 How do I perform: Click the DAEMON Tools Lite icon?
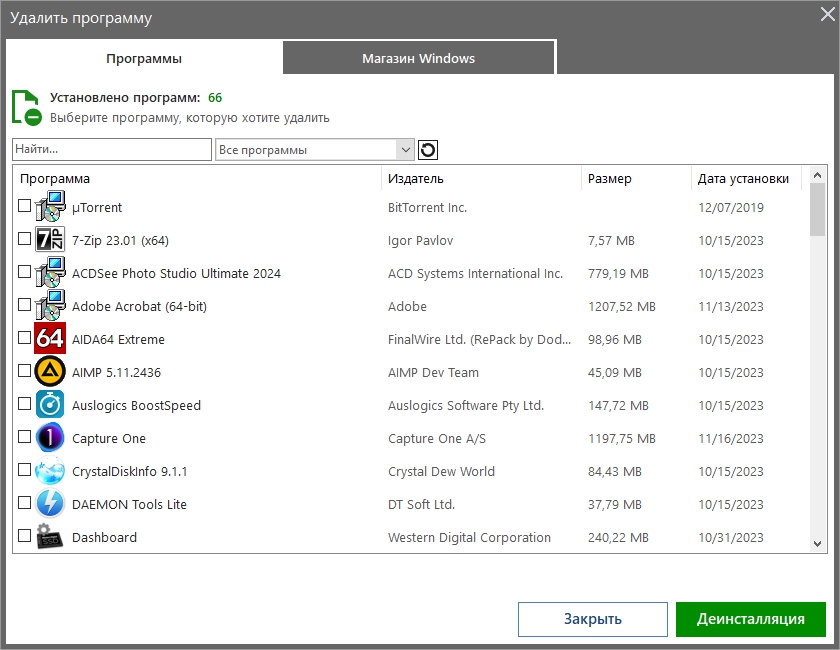(50, 504)
